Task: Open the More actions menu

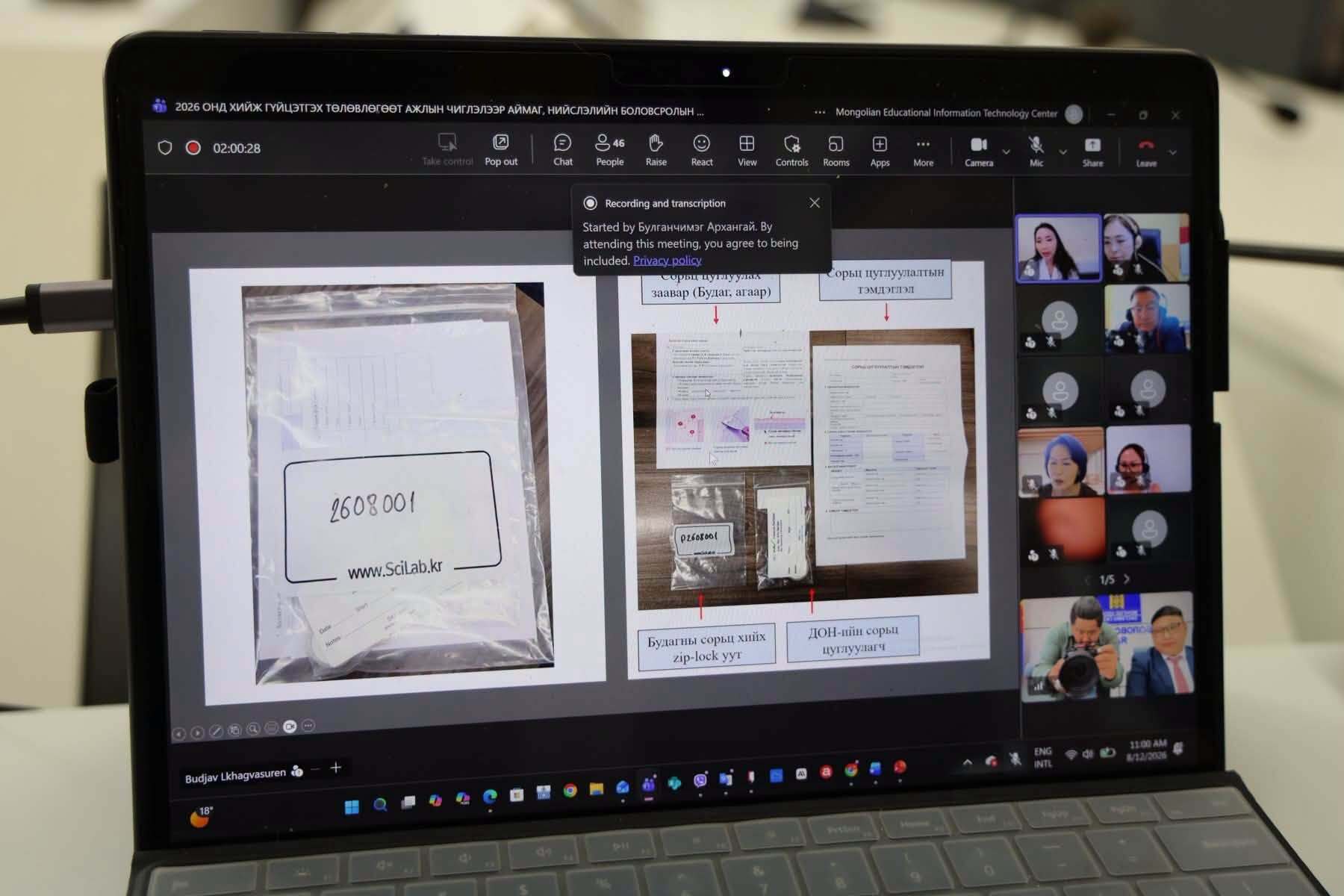Action: click(923, 151)
